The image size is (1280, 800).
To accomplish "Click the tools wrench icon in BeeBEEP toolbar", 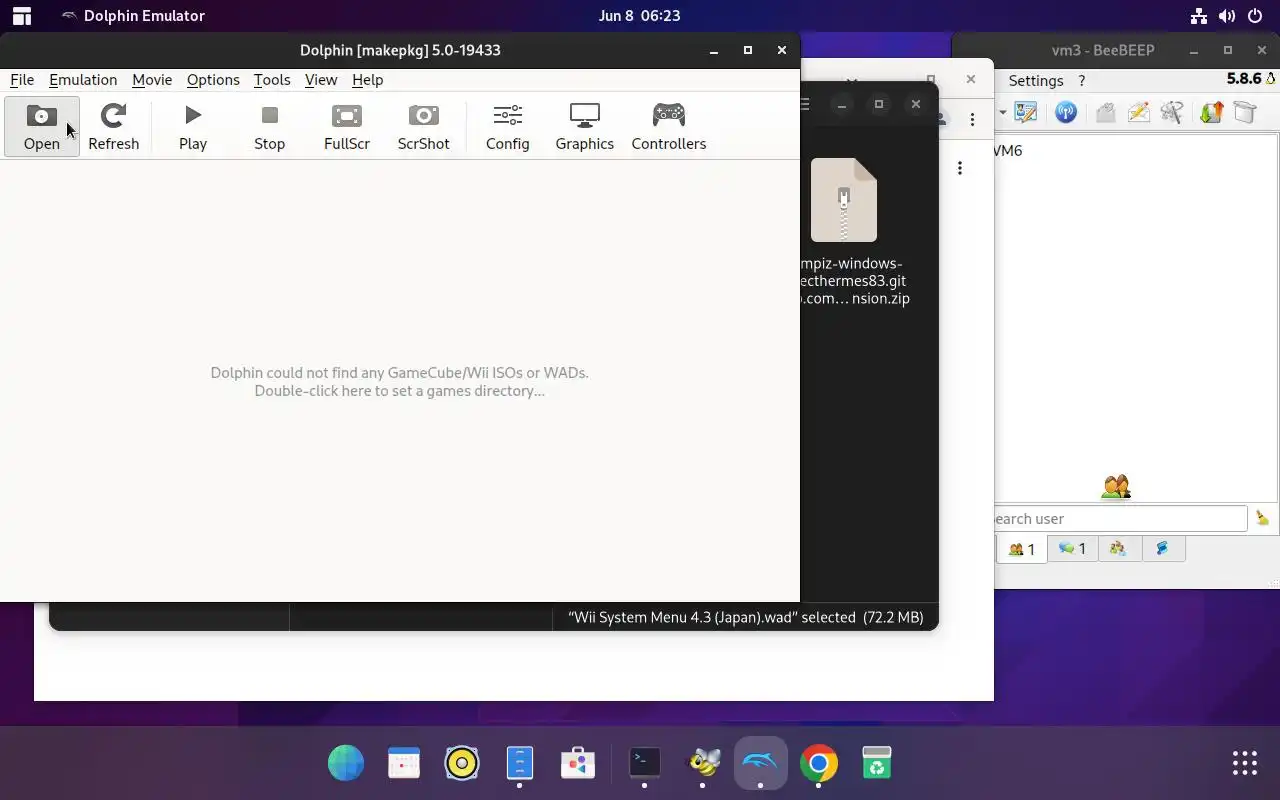I will coord(1172,113).
